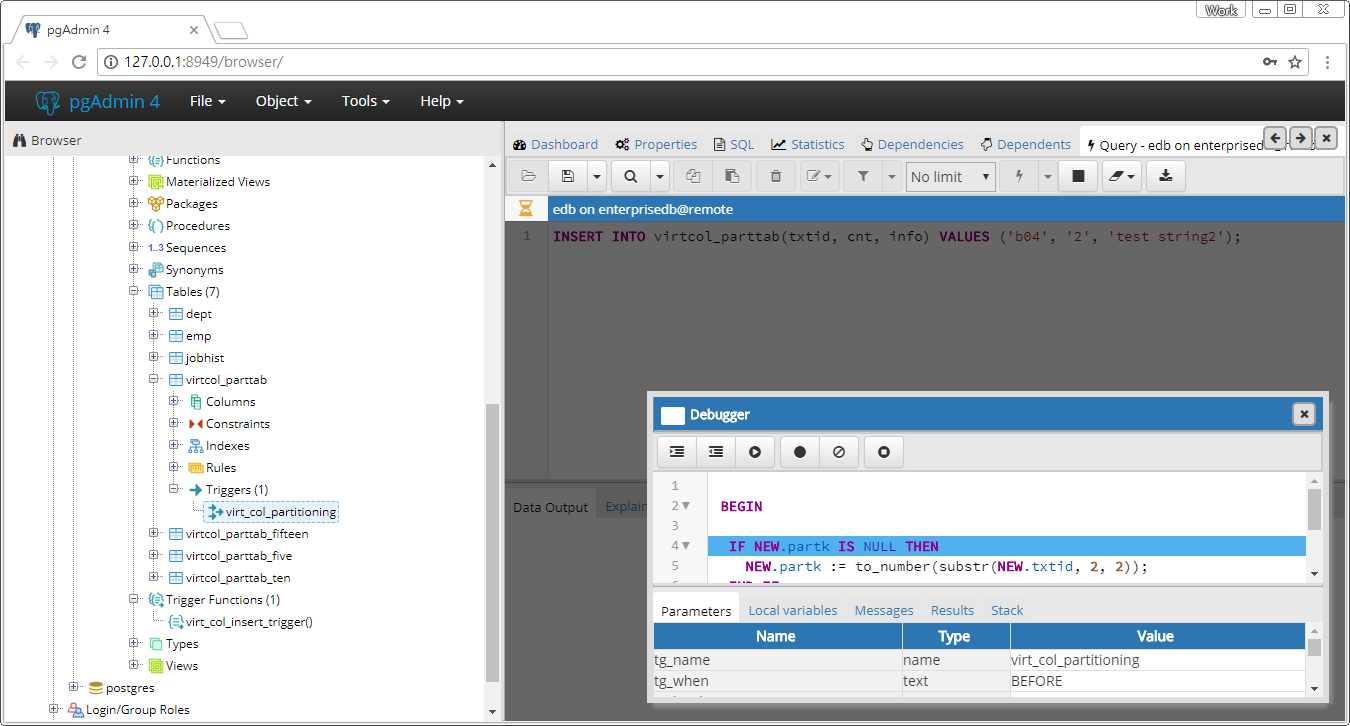Open Results tab in Debugger
The width and height of the screenshot is (1350, 726).
[x=952, y=610]
